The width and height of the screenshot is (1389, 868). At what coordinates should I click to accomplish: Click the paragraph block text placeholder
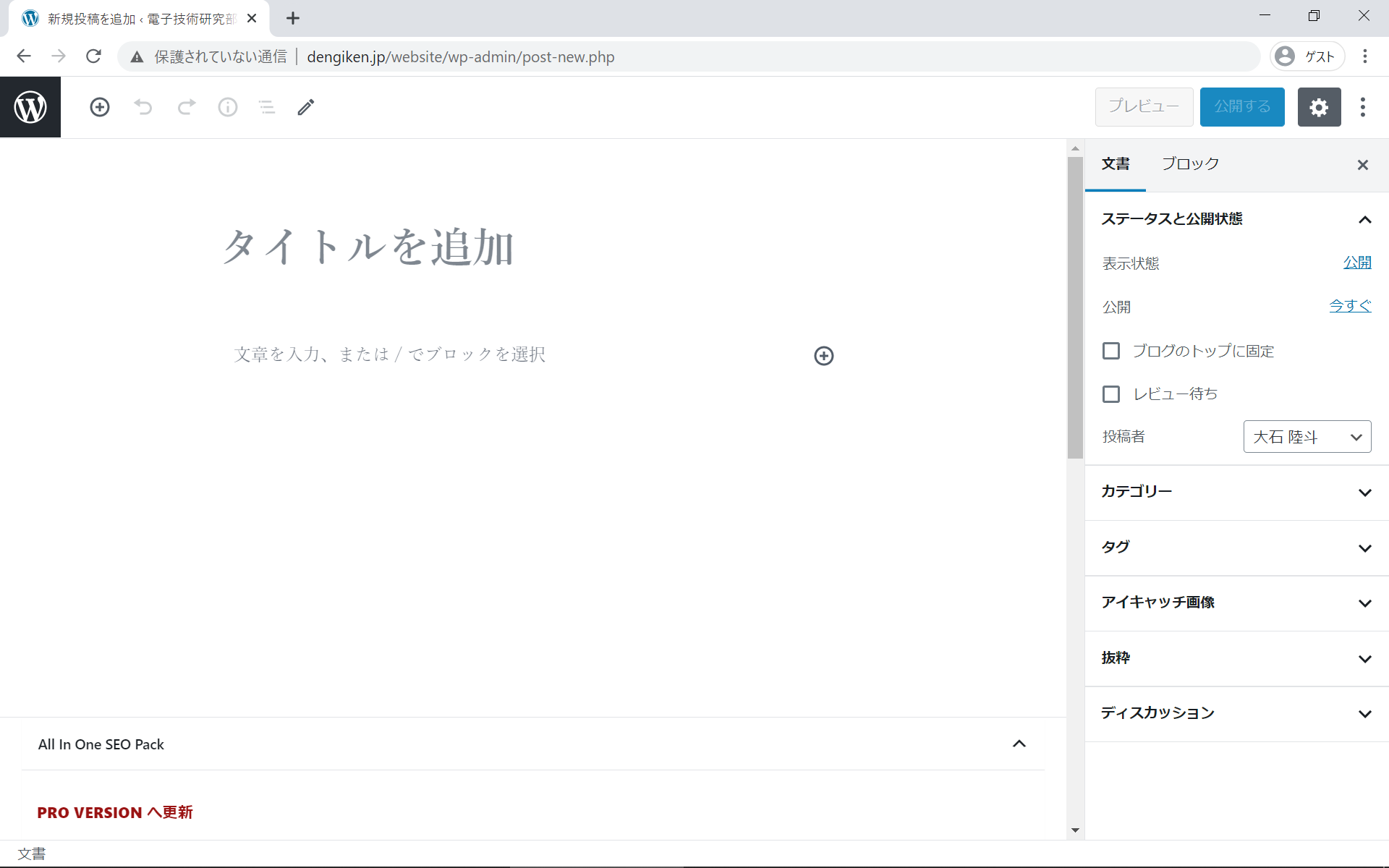389,354
